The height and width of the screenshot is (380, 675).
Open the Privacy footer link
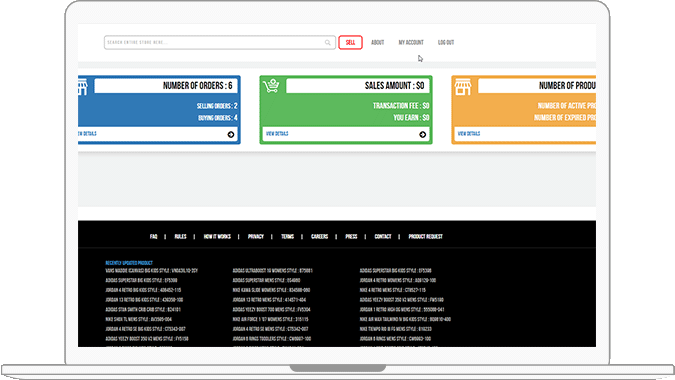[x=256, y=237]
